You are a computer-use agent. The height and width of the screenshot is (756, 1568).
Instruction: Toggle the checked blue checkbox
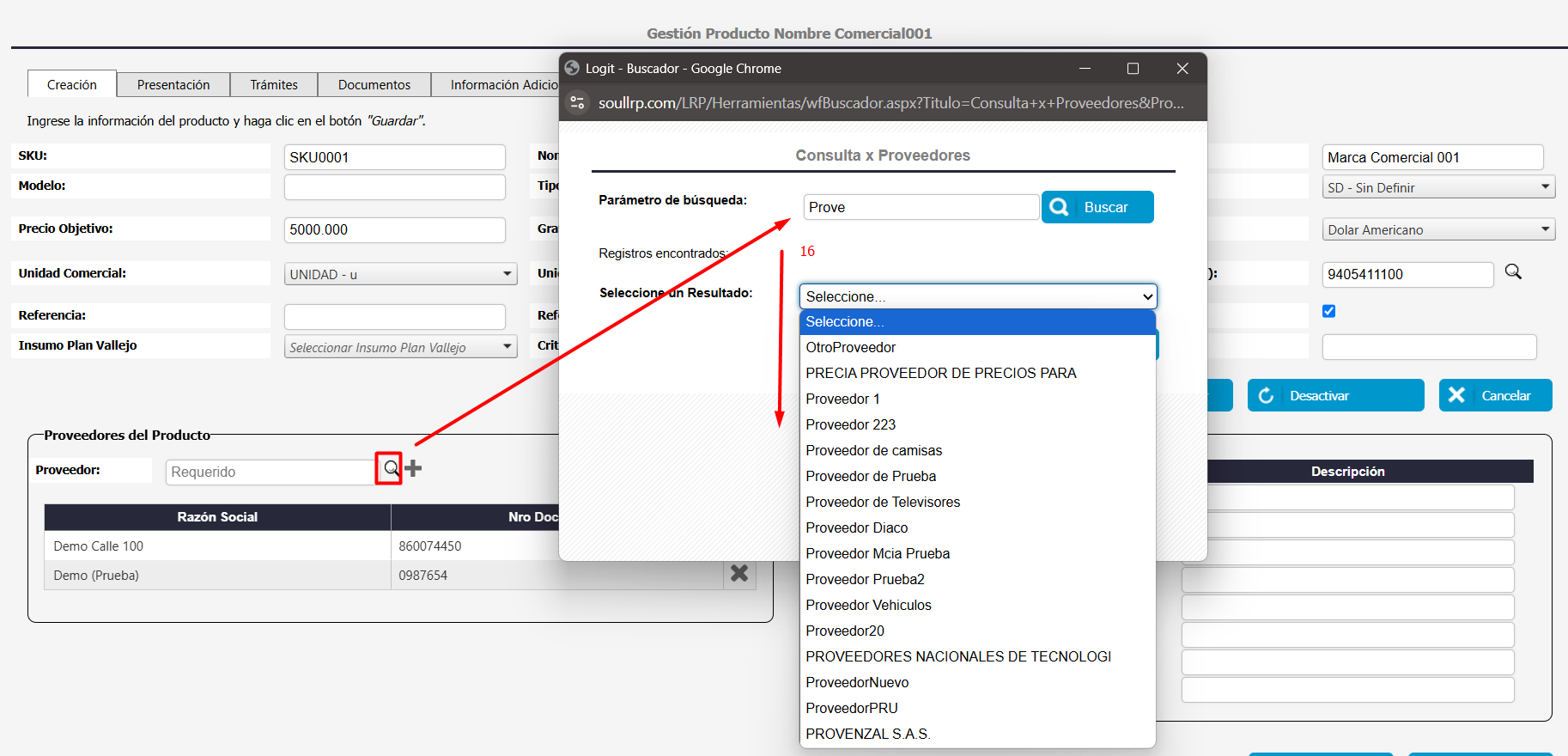tap(1329, 311)
